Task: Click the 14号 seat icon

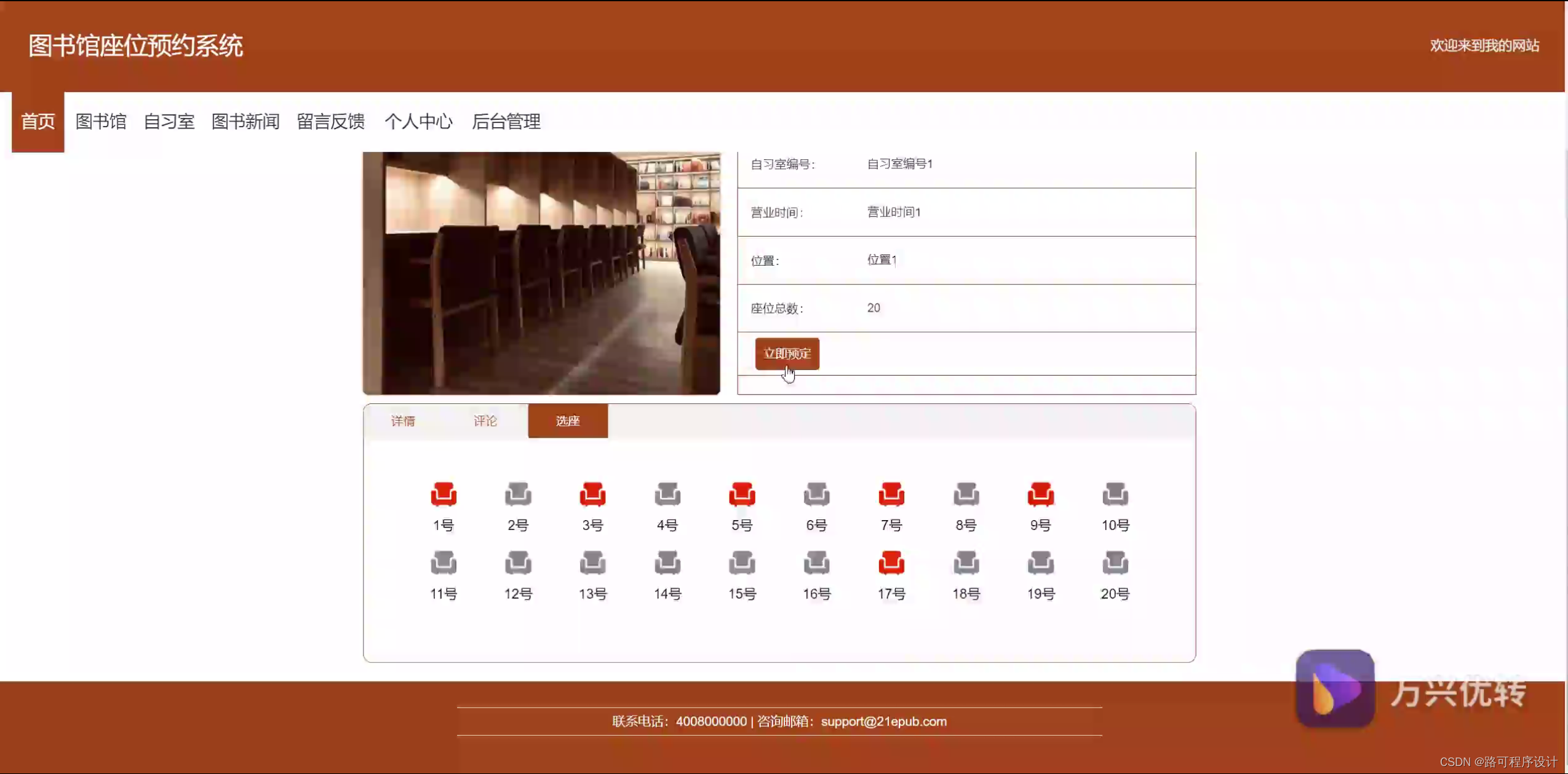Action: point(667,563)
